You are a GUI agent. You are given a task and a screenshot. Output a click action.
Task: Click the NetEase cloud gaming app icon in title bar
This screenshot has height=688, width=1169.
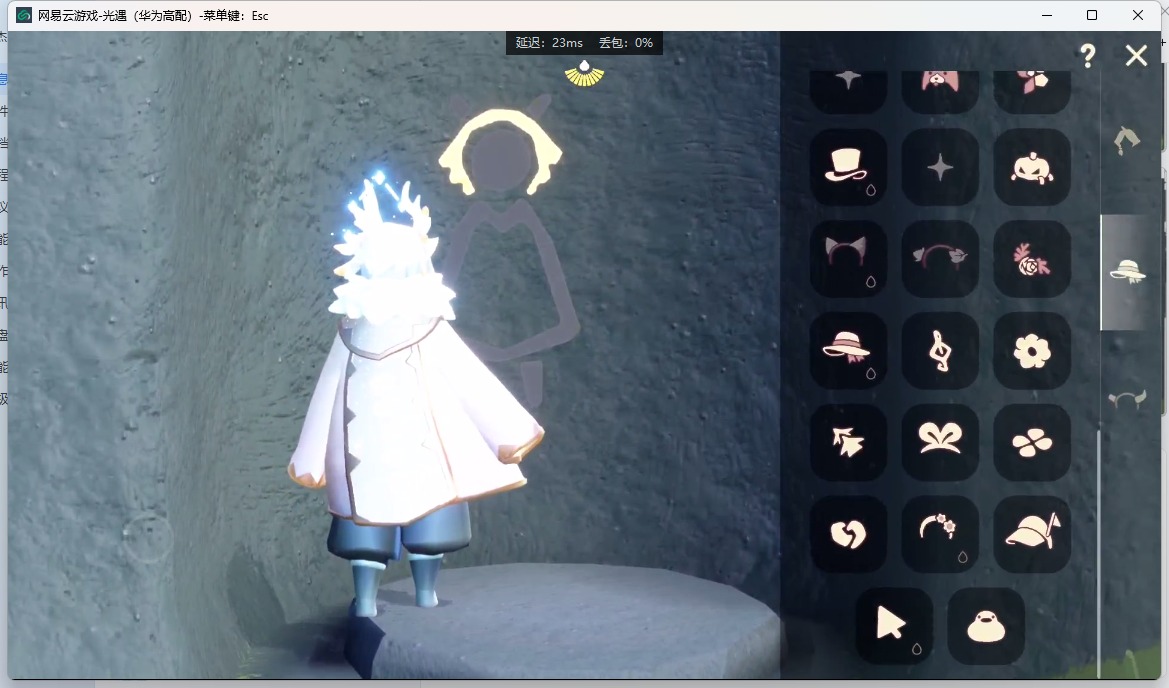tap(24, 15)
